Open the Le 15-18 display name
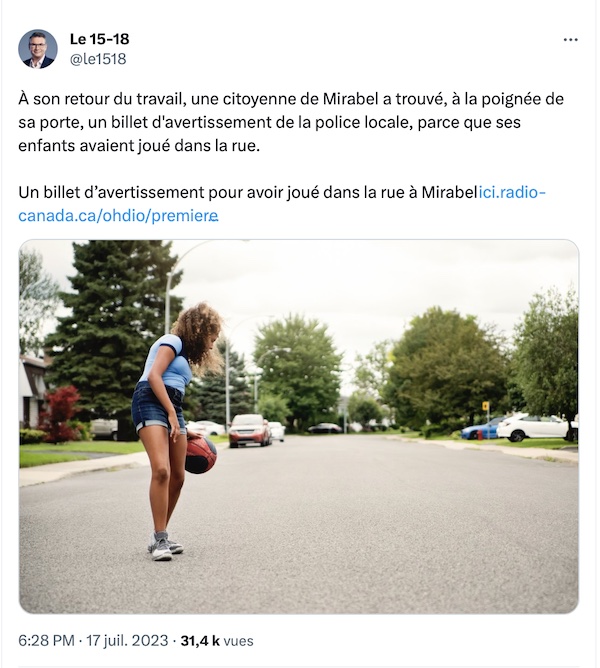 click(x=99, y=39)
